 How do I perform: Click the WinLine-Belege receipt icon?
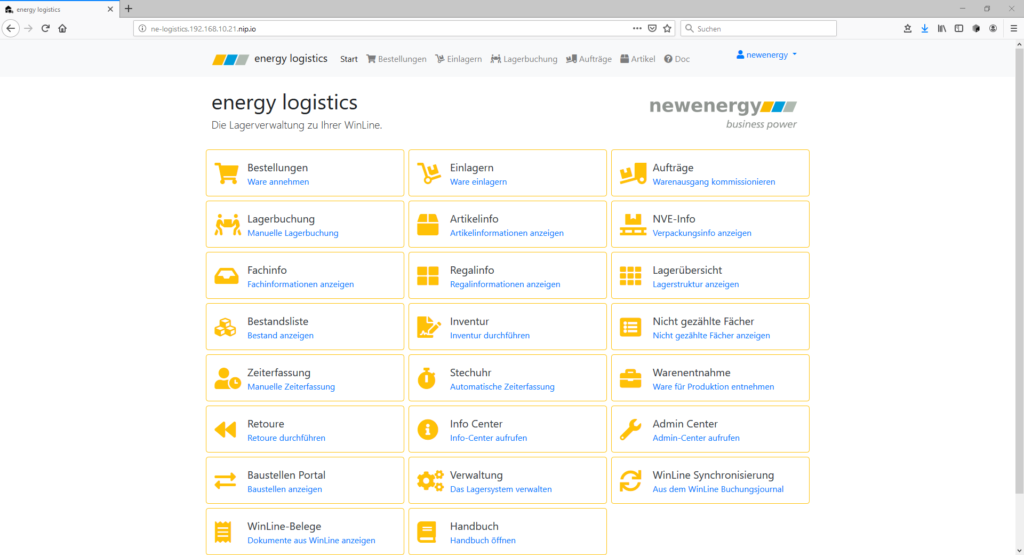(223, 532)
